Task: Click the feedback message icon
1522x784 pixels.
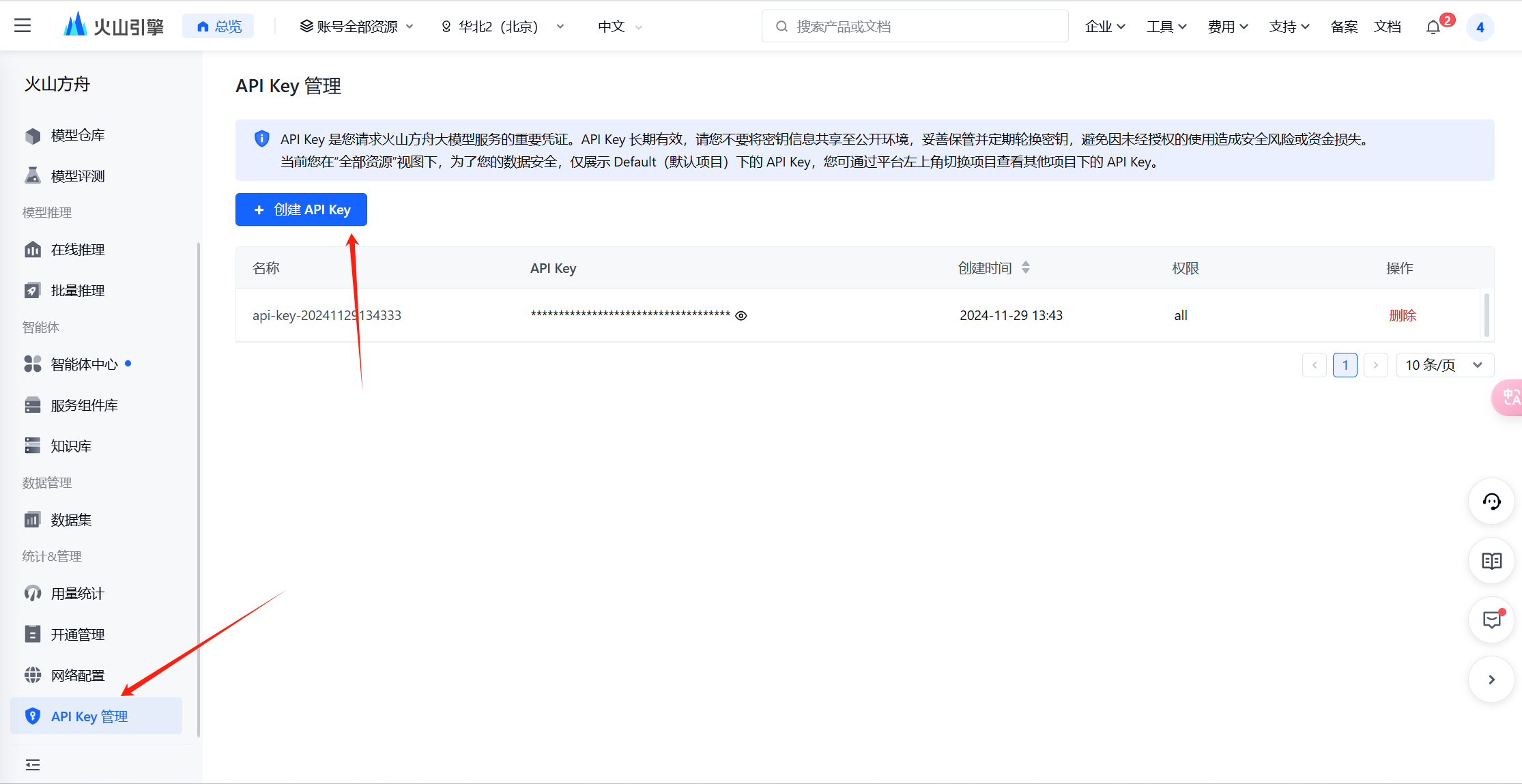Action: (x=1491, y=620)
